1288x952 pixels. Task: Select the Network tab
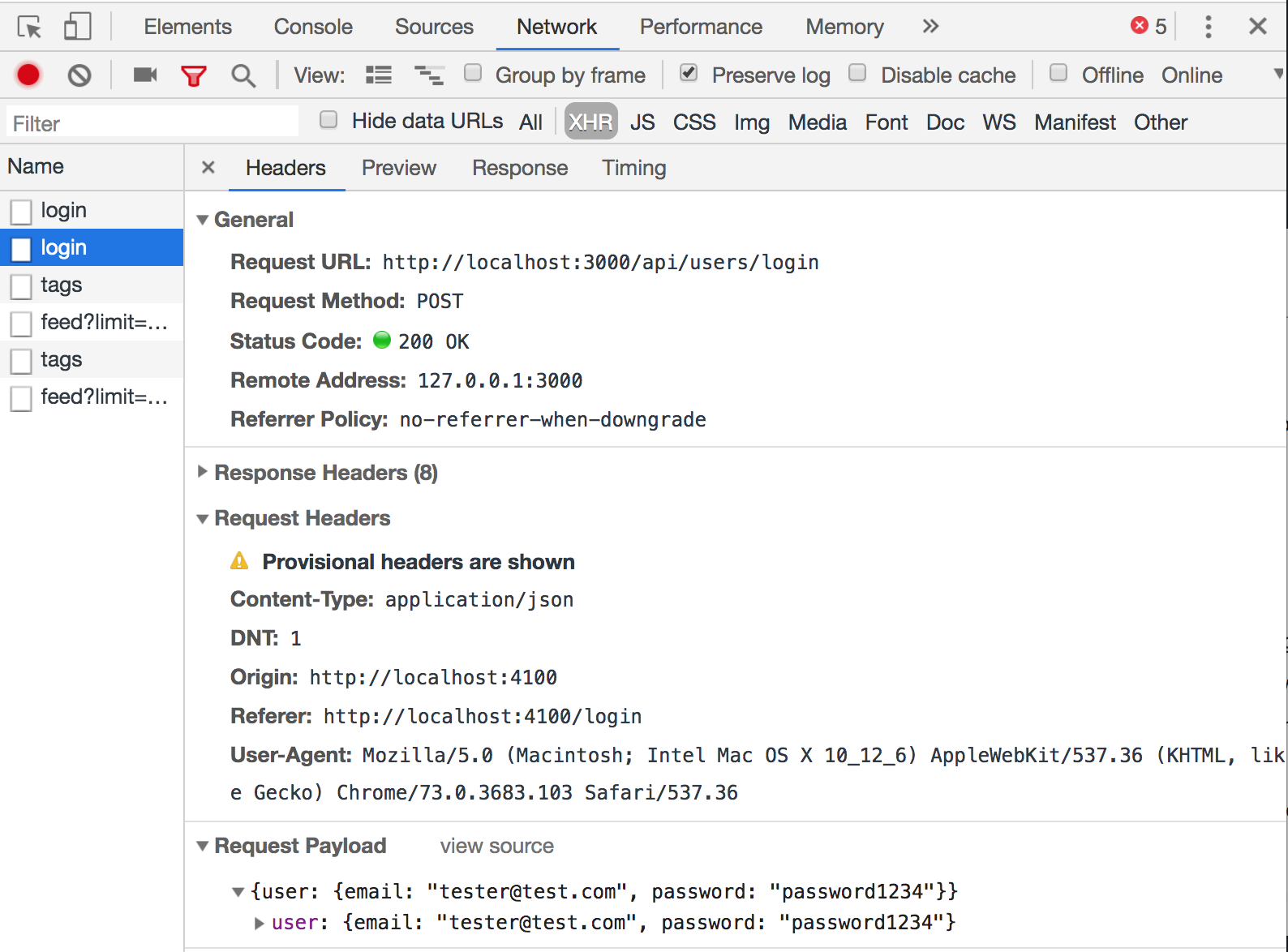(556, 27)
